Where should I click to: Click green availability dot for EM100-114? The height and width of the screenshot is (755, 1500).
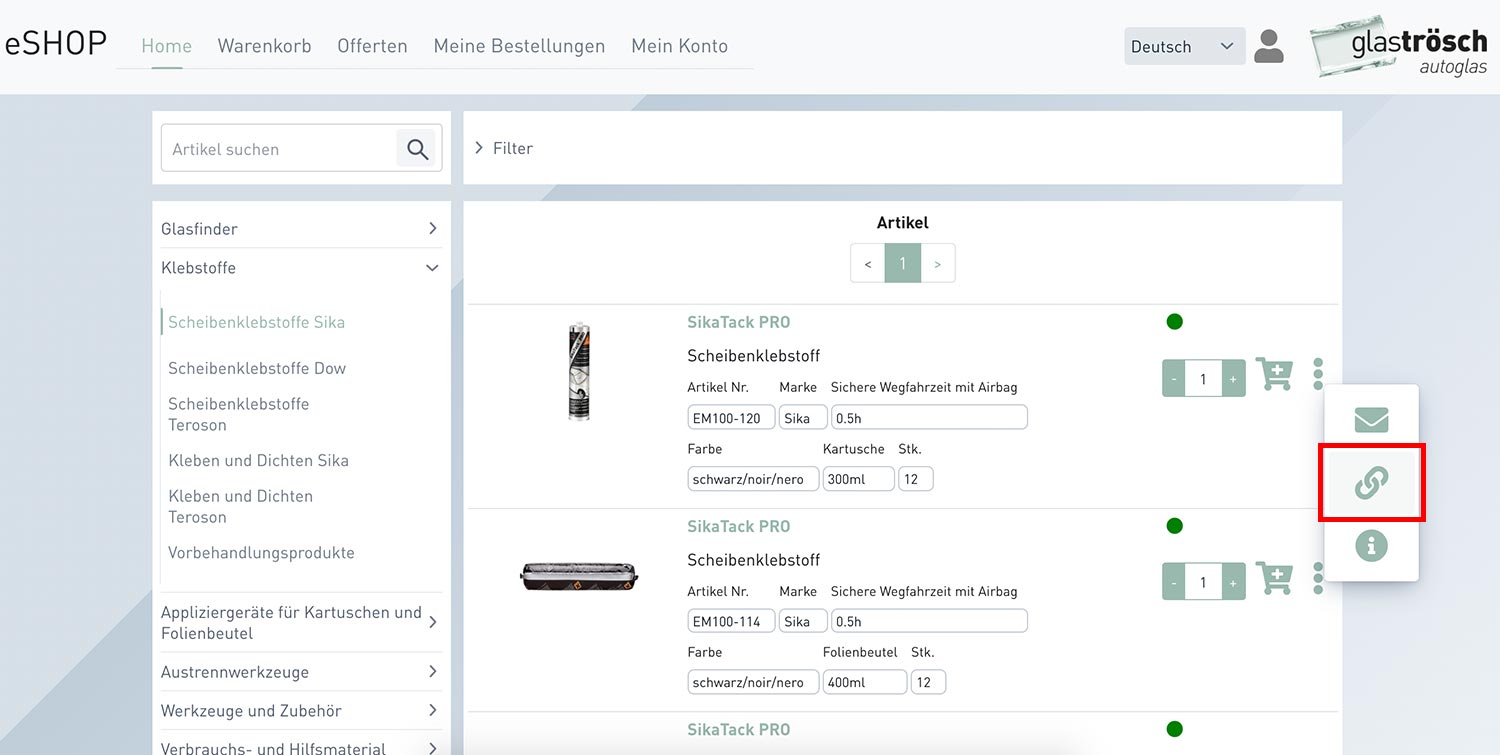(1175, 526)
